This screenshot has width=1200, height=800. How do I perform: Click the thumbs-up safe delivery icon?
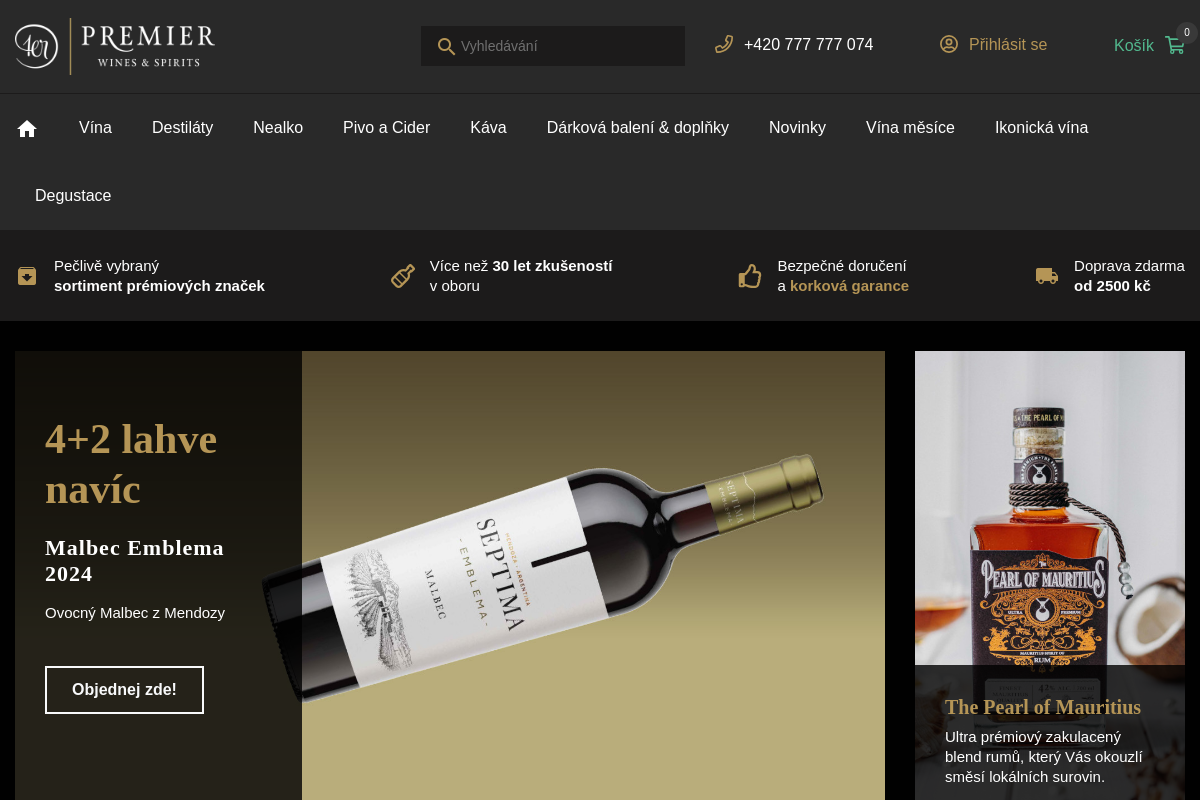[750, 276]
